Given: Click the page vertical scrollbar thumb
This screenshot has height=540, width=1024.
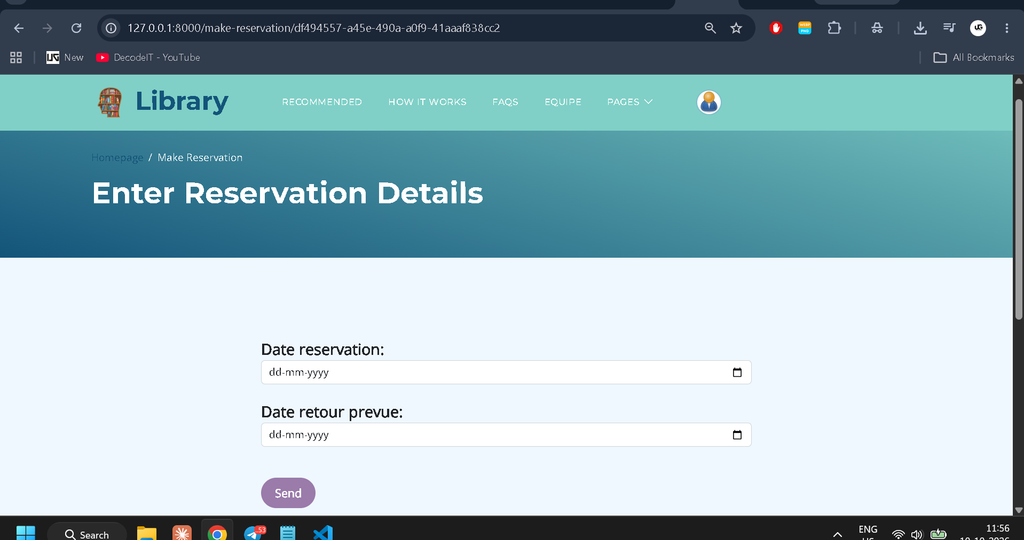Looking at the screenshot, I should point(1018,209).
